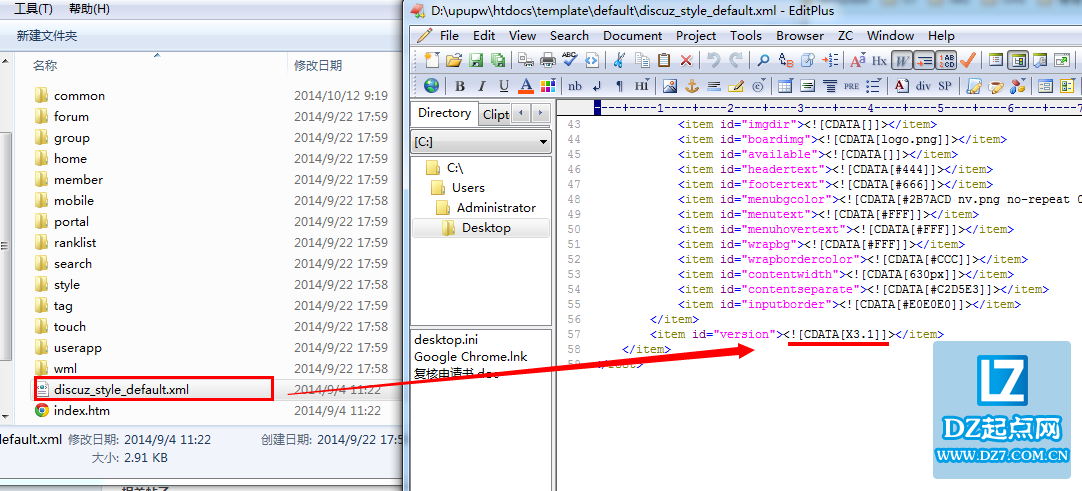
Task: Select desktop.ini in EditPlus file list
Action: (x=446, y=339)
